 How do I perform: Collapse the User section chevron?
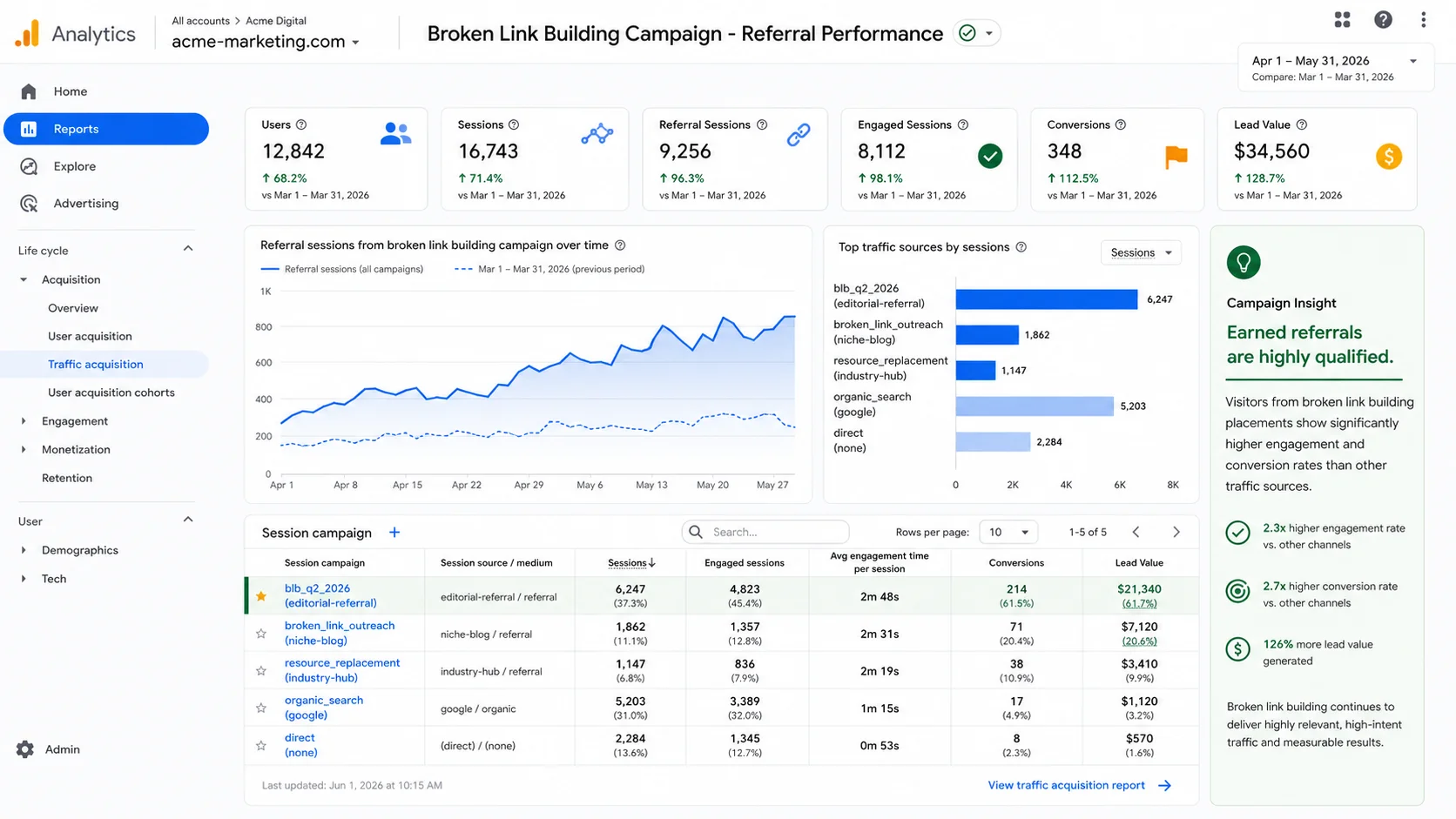188,520
